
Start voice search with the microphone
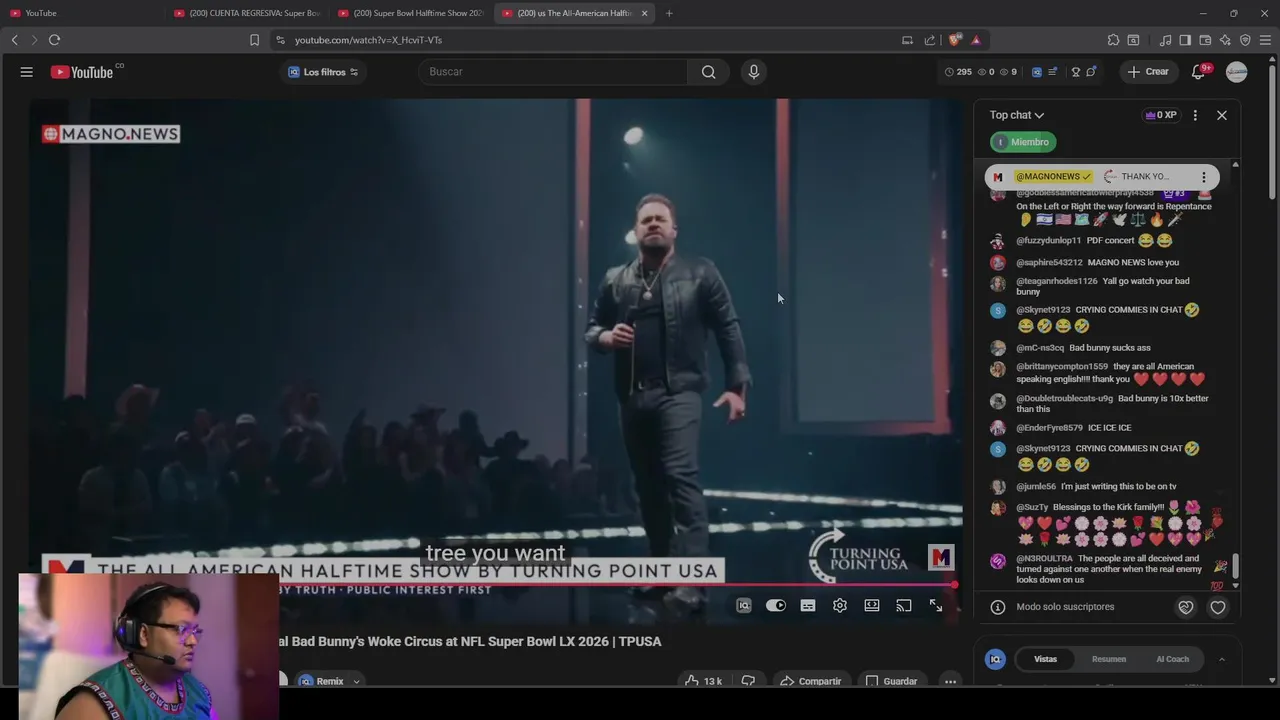click(754, 72)
